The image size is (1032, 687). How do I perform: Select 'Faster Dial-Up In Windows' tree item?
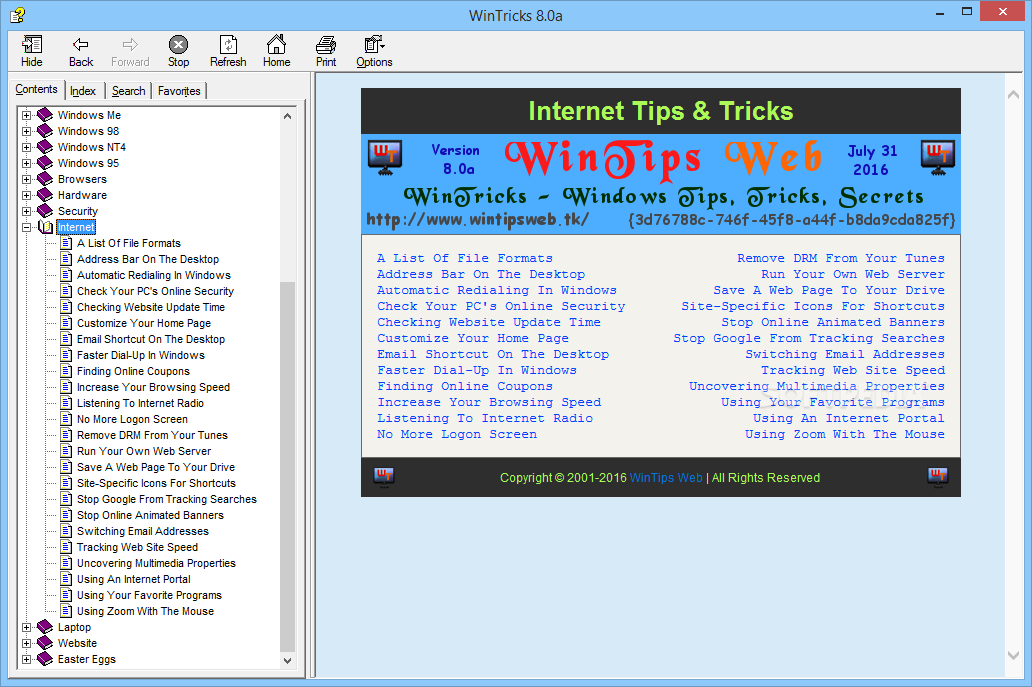tap(141, 355)
